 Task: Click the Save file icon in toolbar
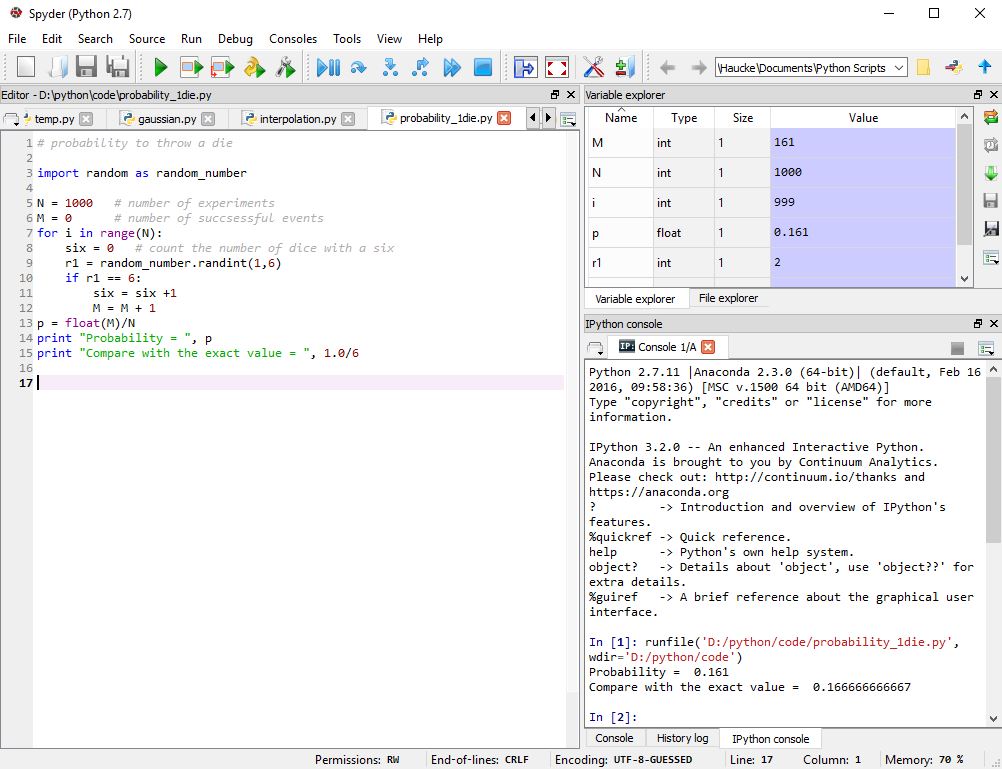point(87,68)
